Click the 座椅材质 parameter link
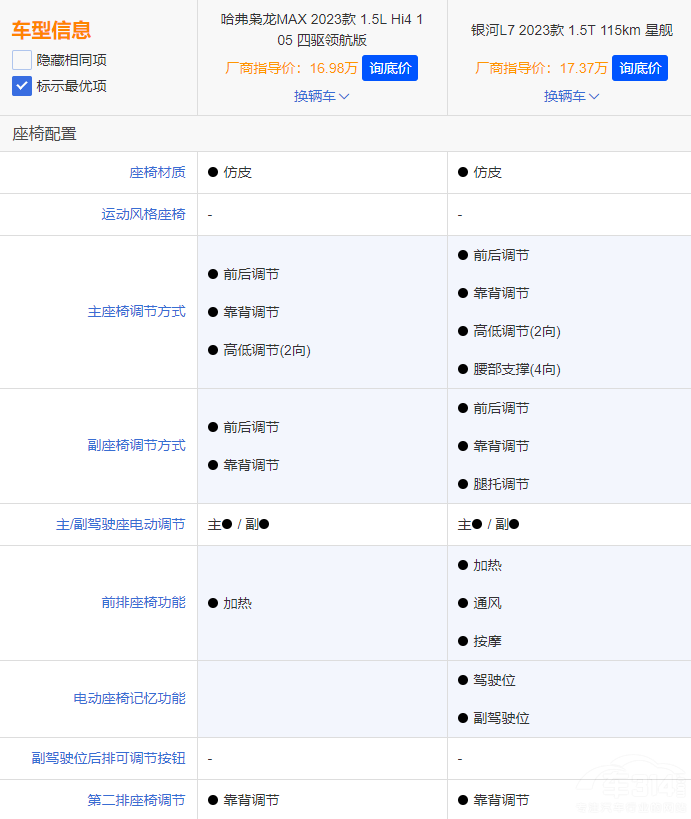The image size is (691, 819). [x=157, y=172]
